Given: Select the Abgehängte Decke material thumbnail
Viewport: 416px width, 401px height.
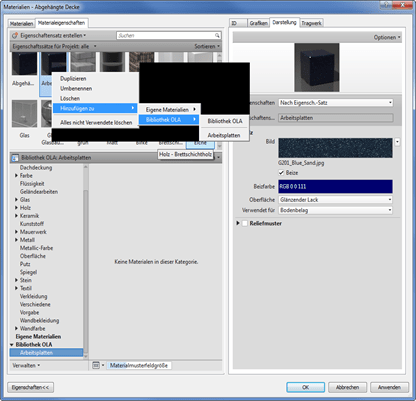Looking at the screenshot, I should point(24,64).
